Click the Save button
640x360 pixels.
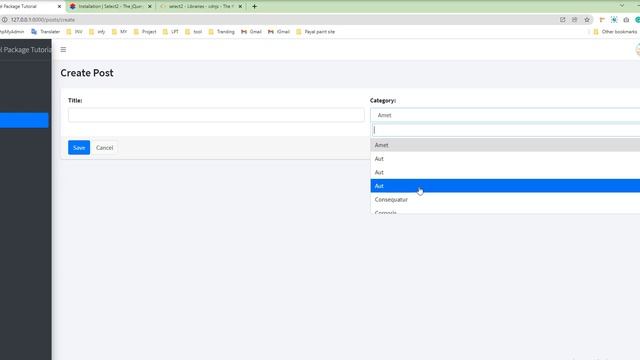79,148
